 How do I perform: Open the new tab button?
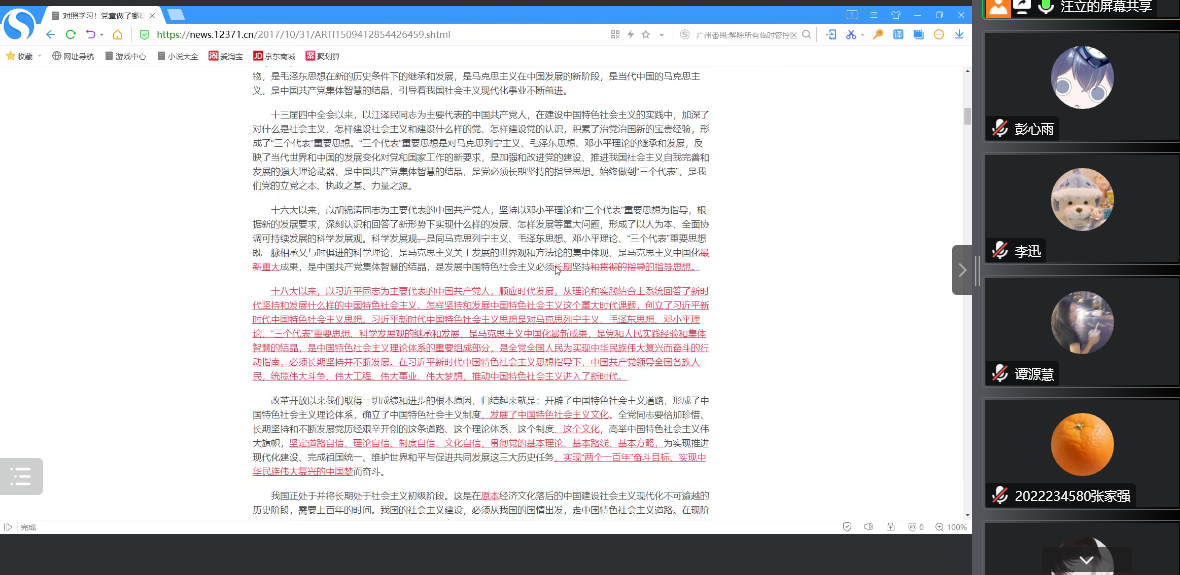click(x=176, y=15)
